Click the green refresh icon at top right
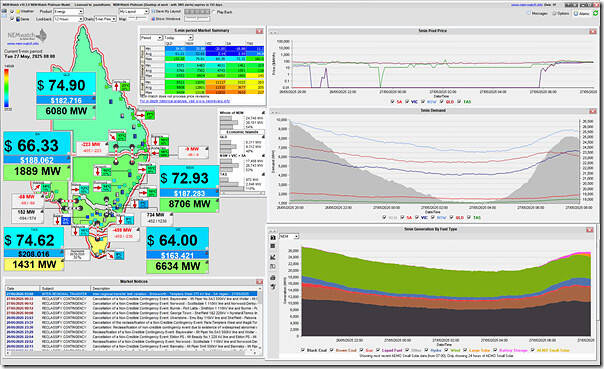This screenshot has width=604, height=369. pos(596,13)
